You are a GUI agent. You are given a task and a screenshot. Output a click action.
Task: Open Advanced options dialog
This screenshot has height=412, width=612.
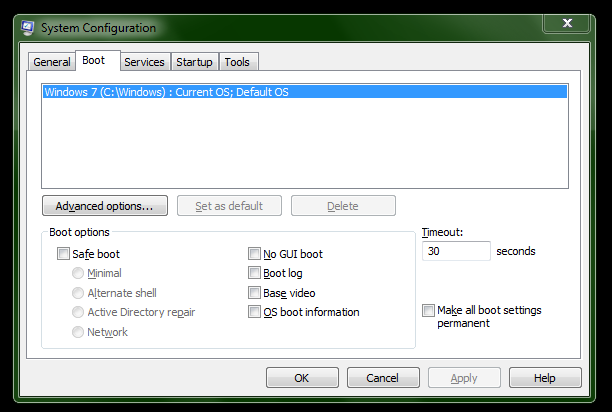pos(105,206)
